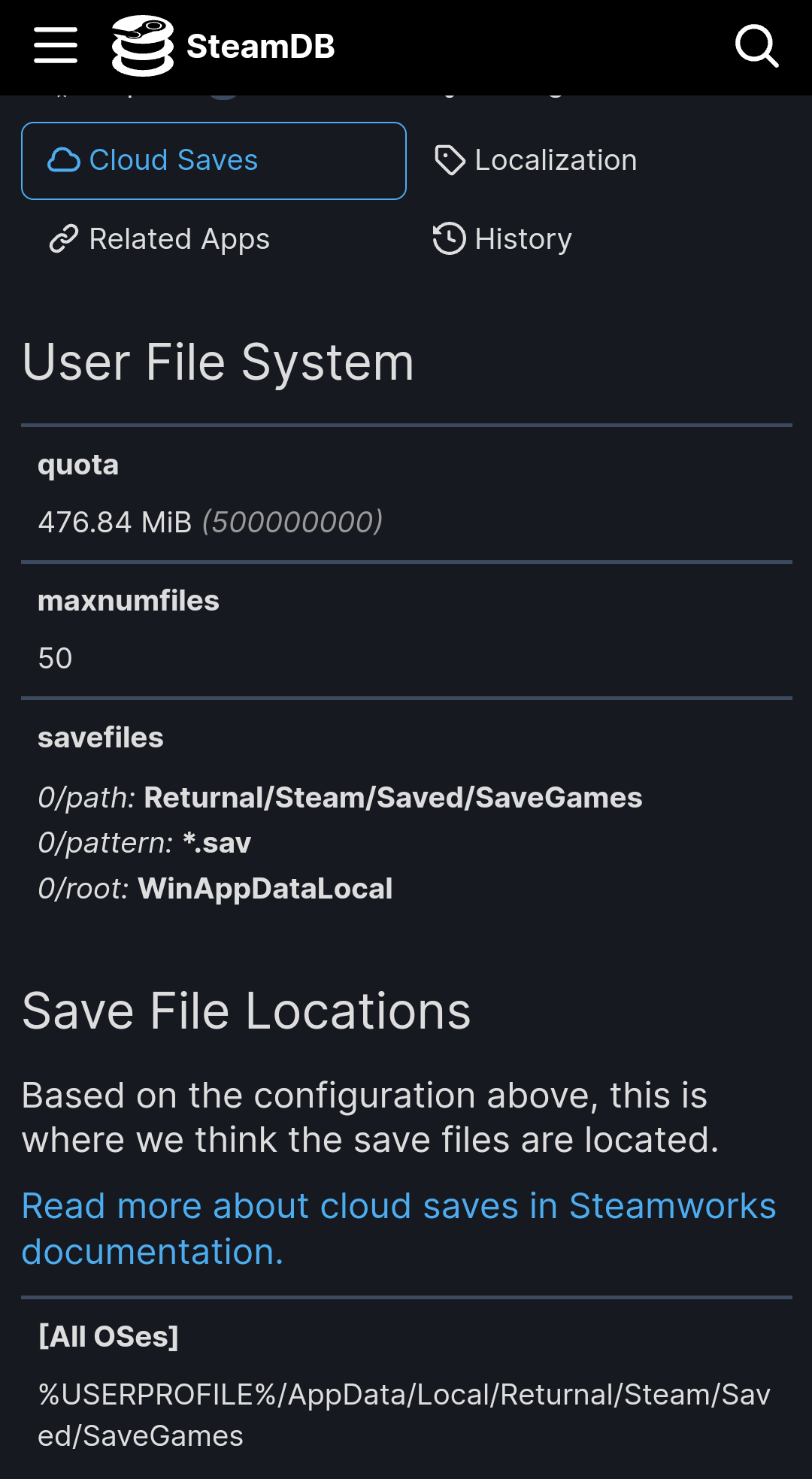Viewport: 812px width, 1479px height.
Task: Click the maxnumfiles value 50
Action: (55, 658)
